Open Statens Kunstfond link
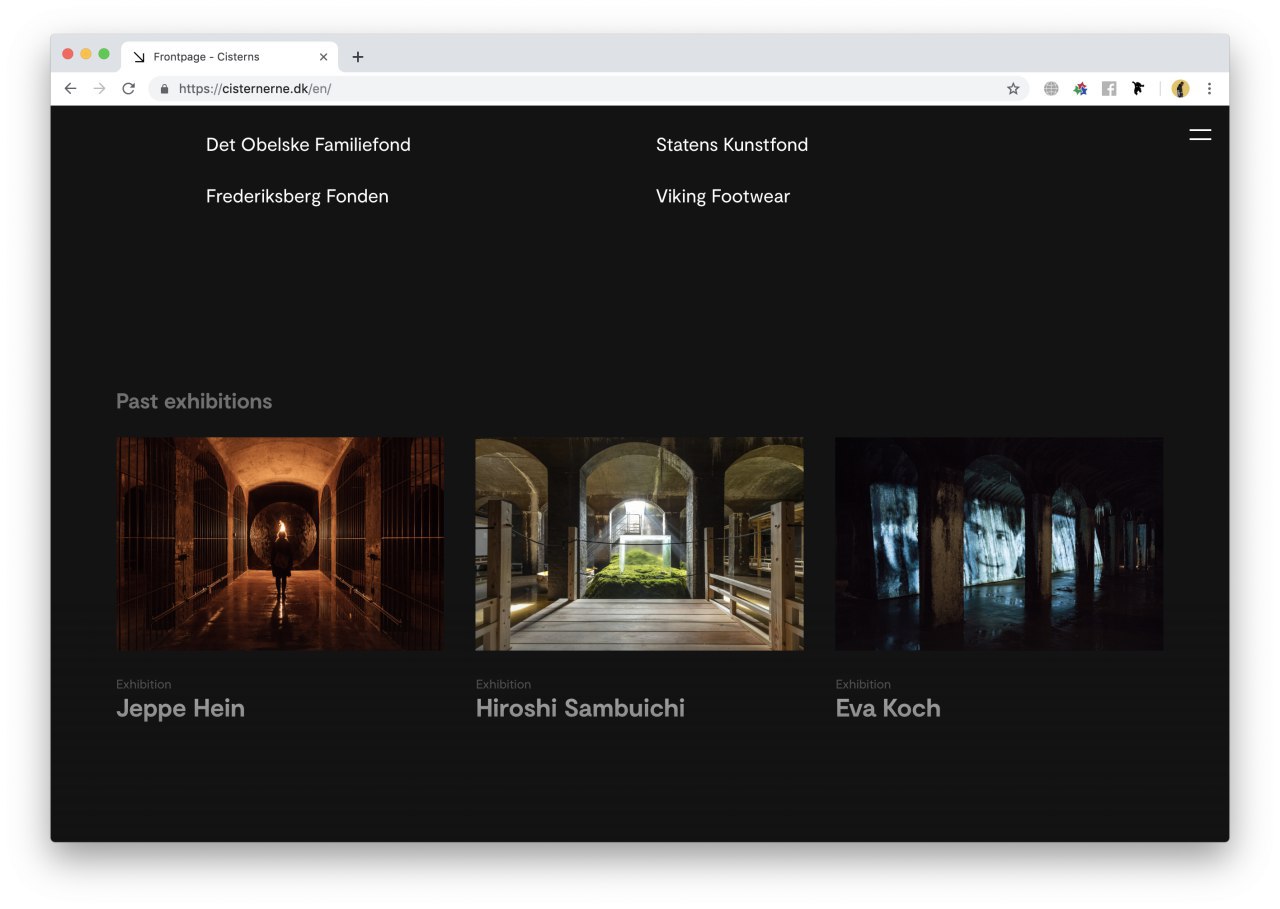1280x909 pixels. (732, 145)
